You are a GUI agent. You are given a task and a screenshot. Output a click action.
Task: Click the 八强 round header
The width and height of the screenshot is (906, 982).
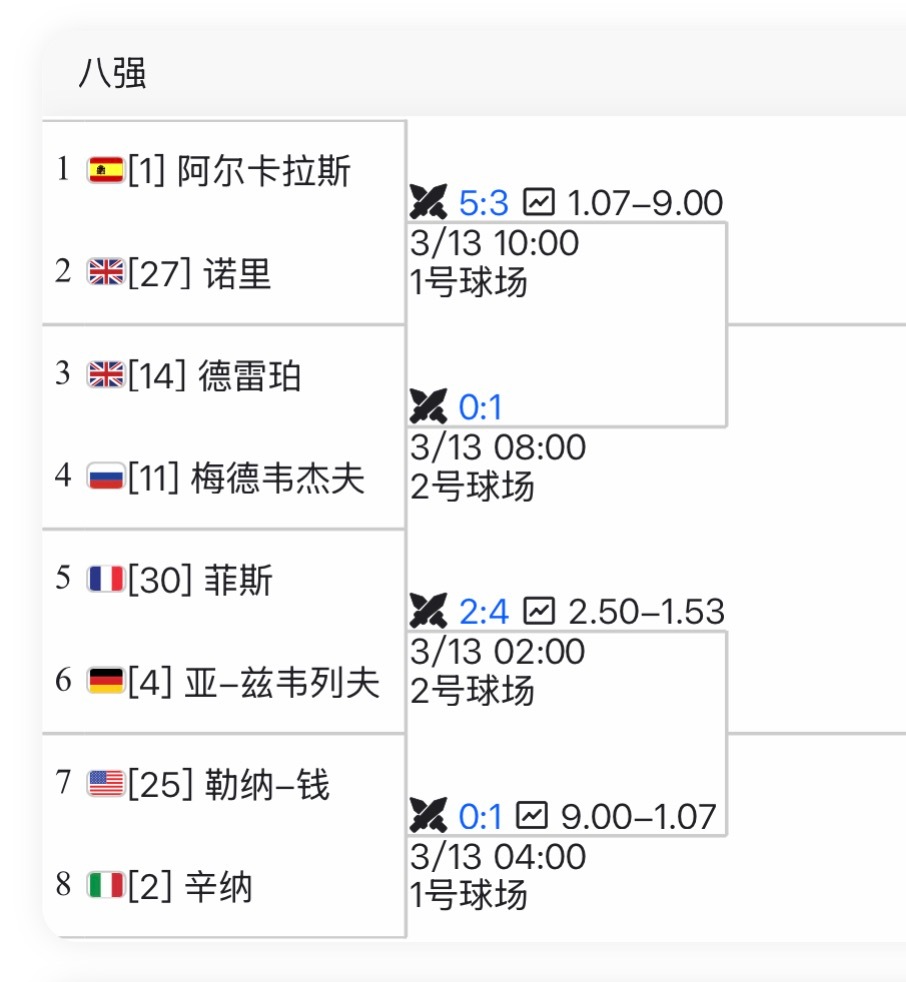[x=113, y=74]
